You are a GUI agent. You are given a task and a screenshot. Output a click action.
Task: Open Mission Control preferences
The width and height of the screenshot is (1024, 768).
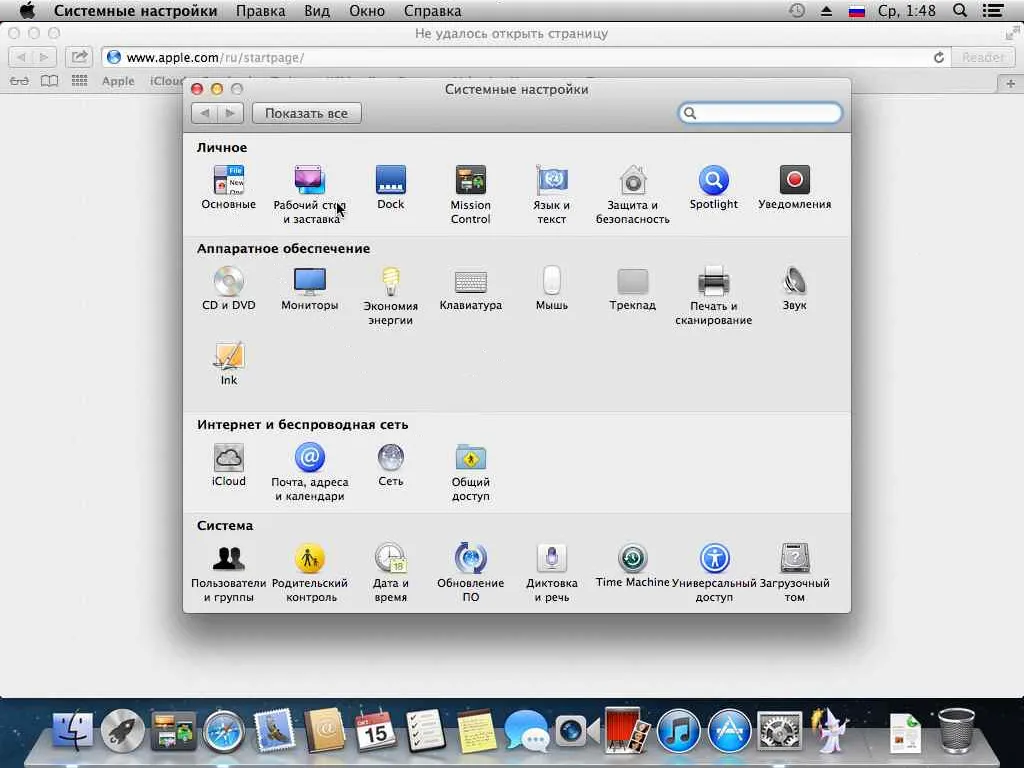(x=470, y=195)
